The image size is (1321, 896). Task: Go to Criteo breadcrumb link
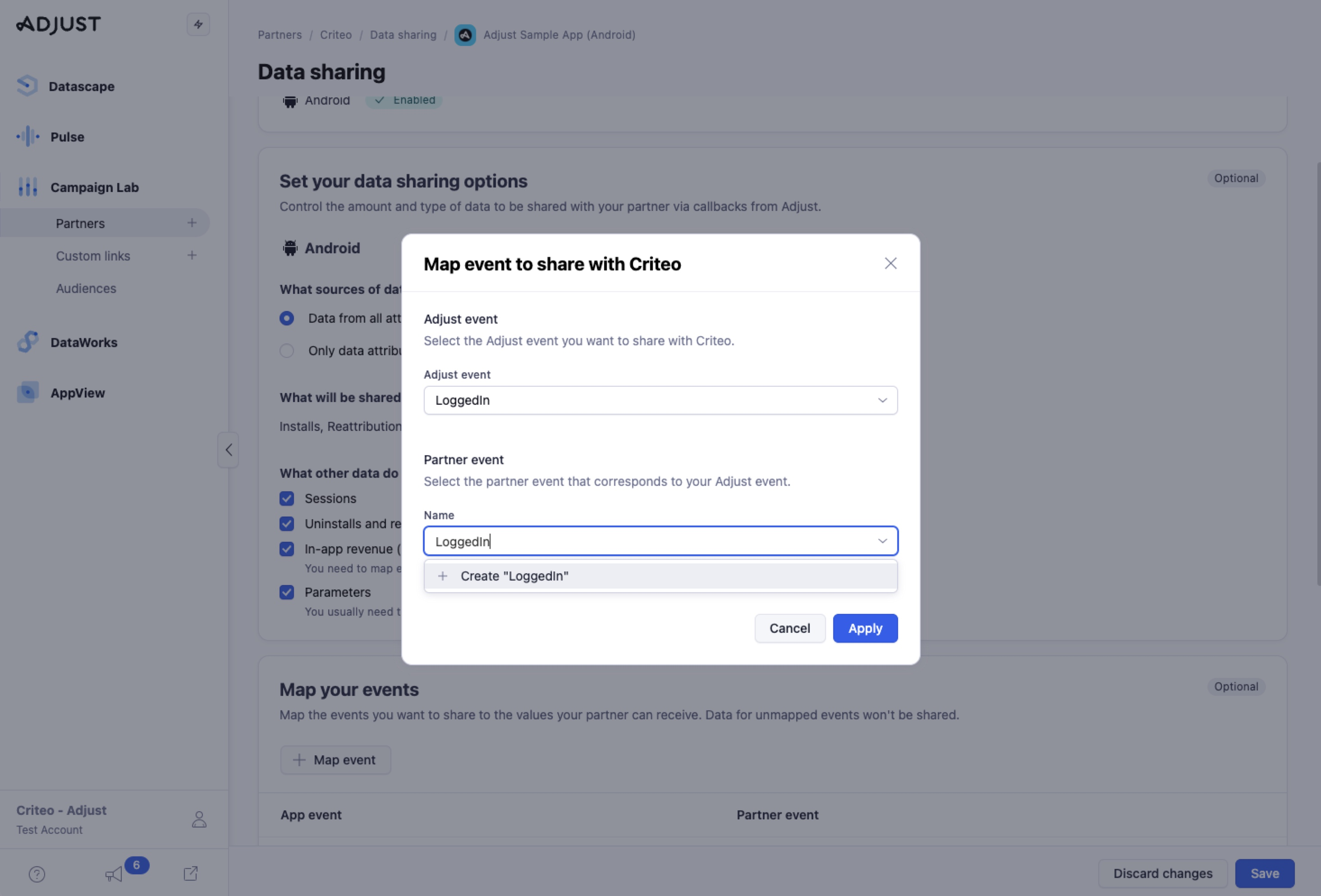point(336,35)
